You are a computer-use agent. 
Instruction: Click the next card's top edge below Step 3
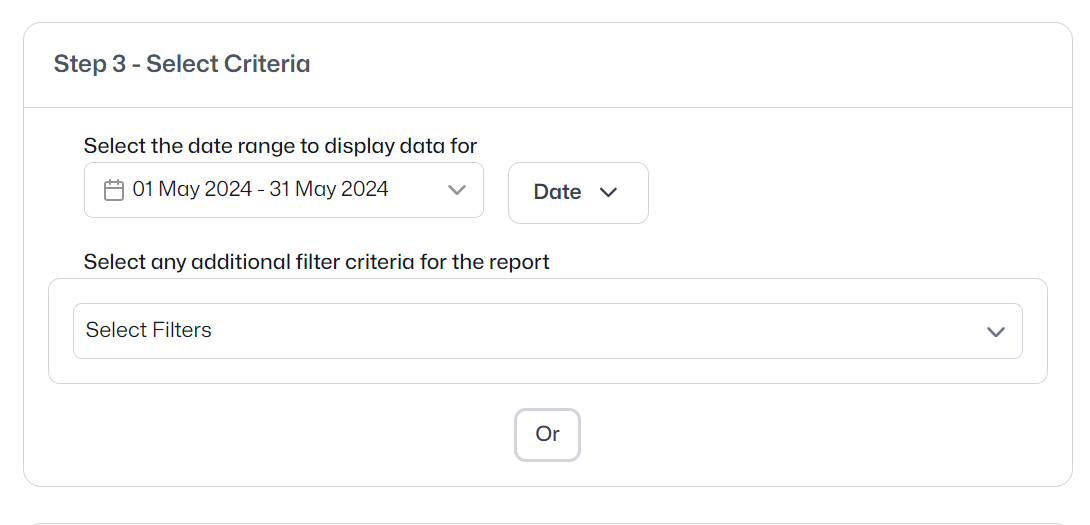548,523
